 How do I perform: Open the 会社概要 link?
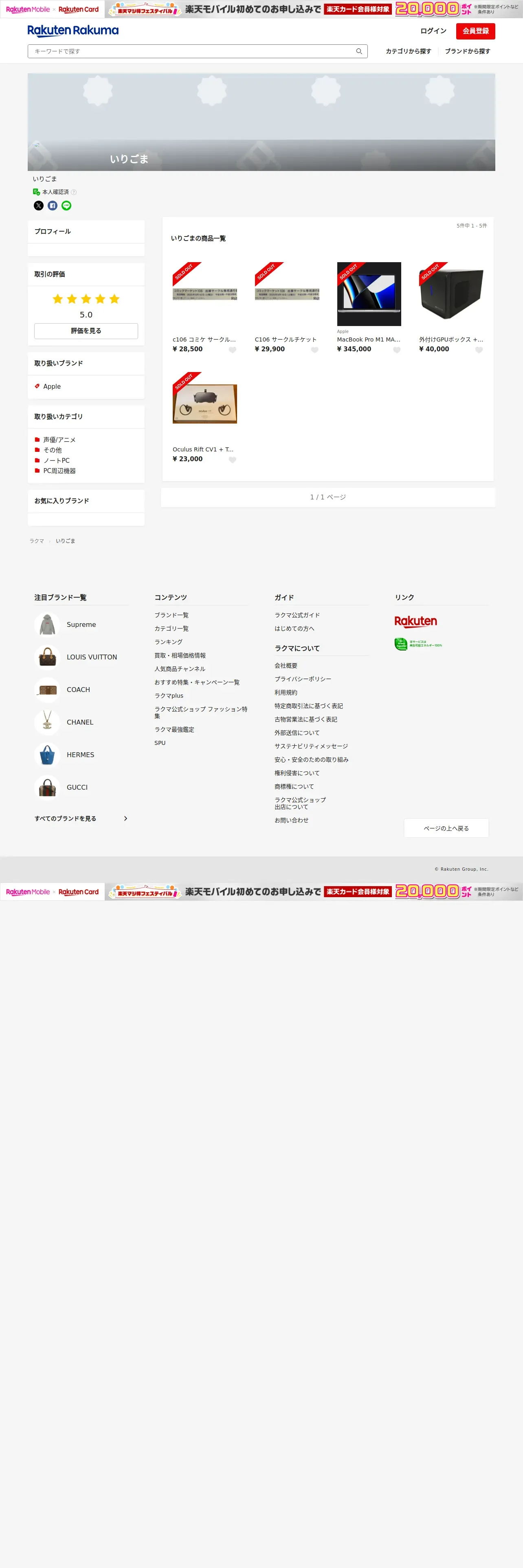tap(286, 666)
